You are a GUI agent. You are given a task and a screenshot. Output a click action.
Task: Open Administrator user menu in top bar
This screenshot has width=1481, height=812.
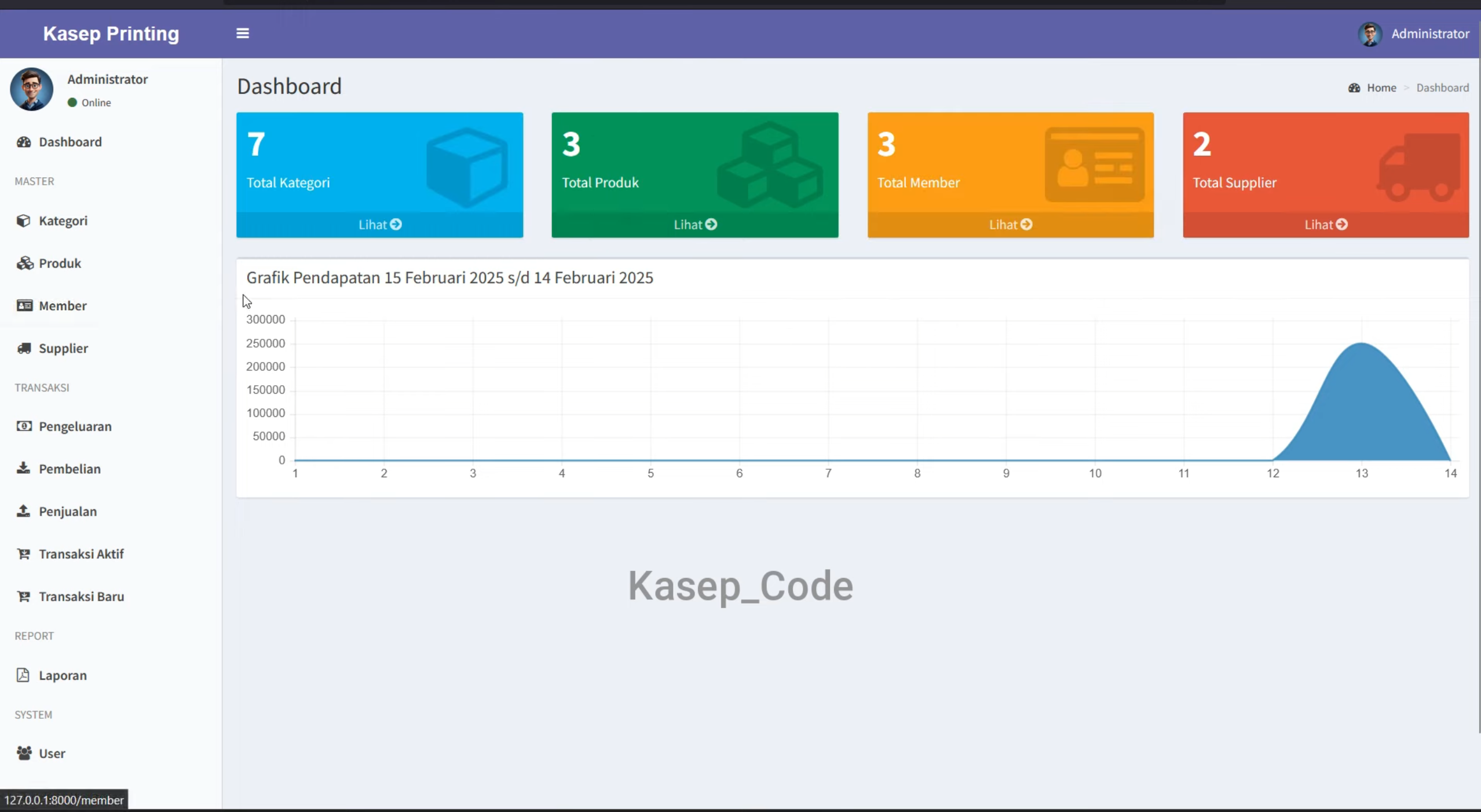[x=1414, y=34]
